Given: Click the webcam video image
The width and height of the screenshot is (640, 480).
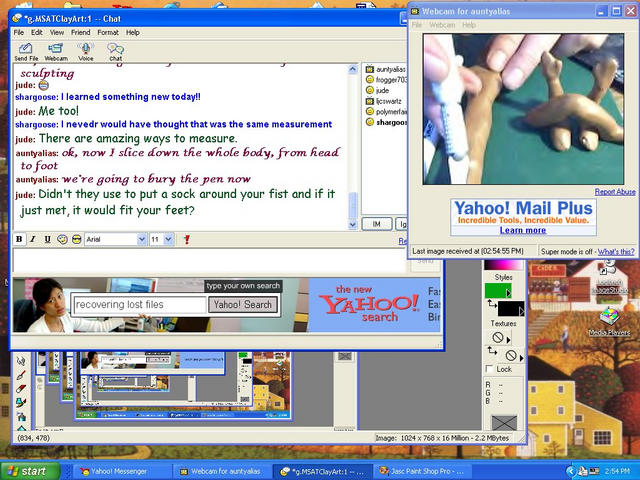Looking at the screenshot, I should [523, 109].
